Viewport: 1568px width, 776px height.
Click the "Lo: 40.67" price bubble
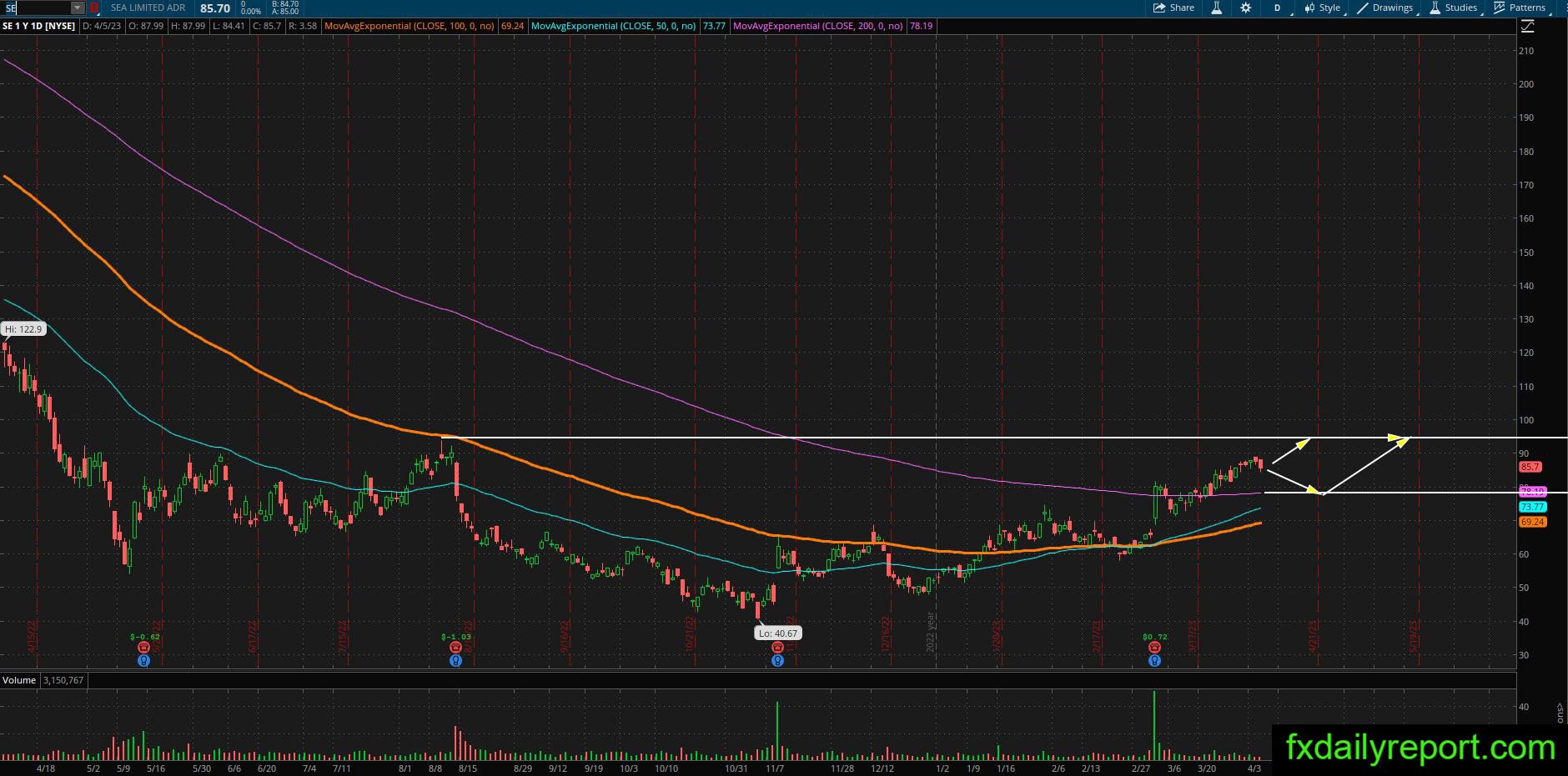[x=778, y=633]
